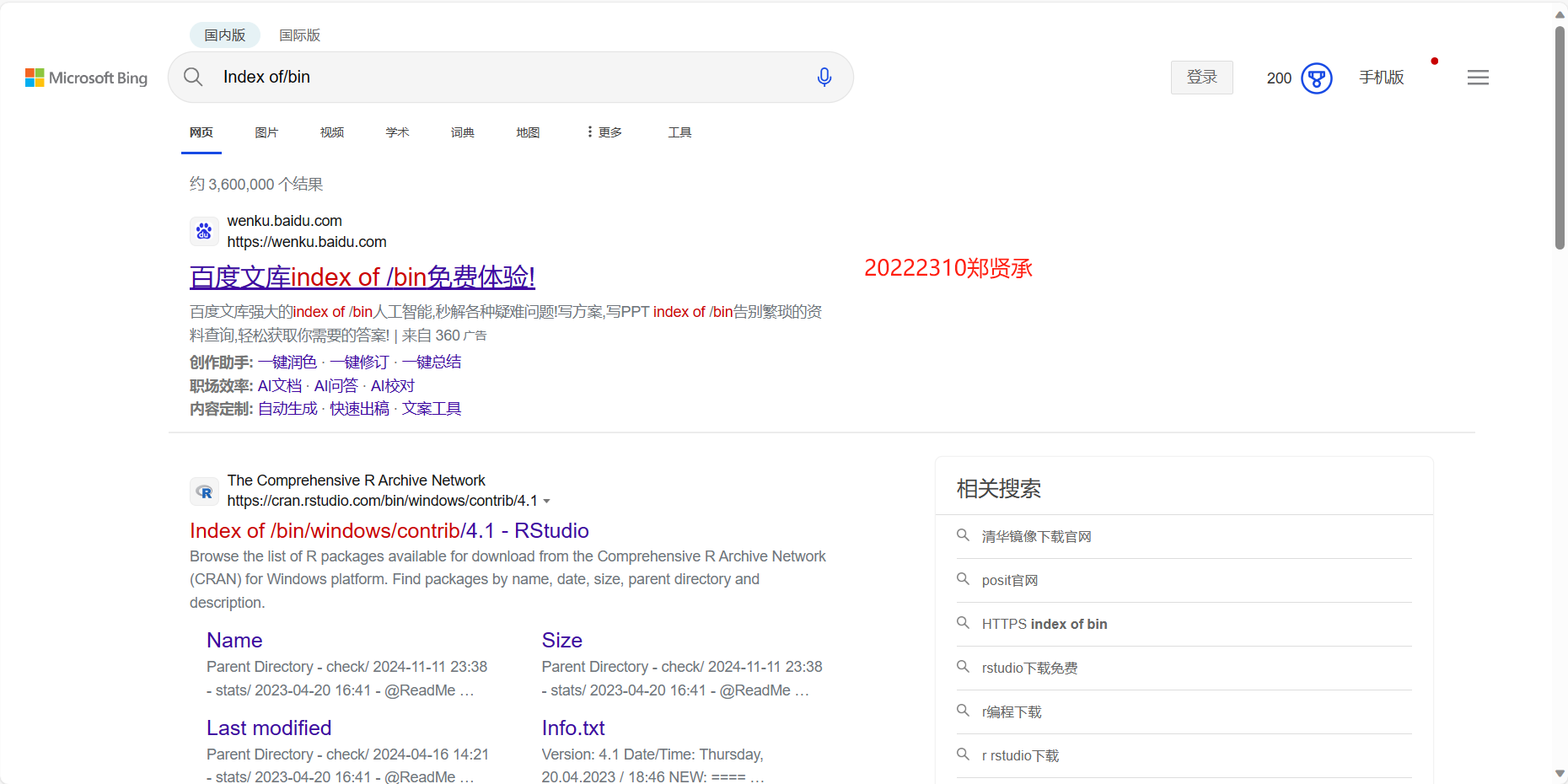Open the 手机版 mobile version link
This screenshot has height=784, width=1568.
pos(1382,78)
